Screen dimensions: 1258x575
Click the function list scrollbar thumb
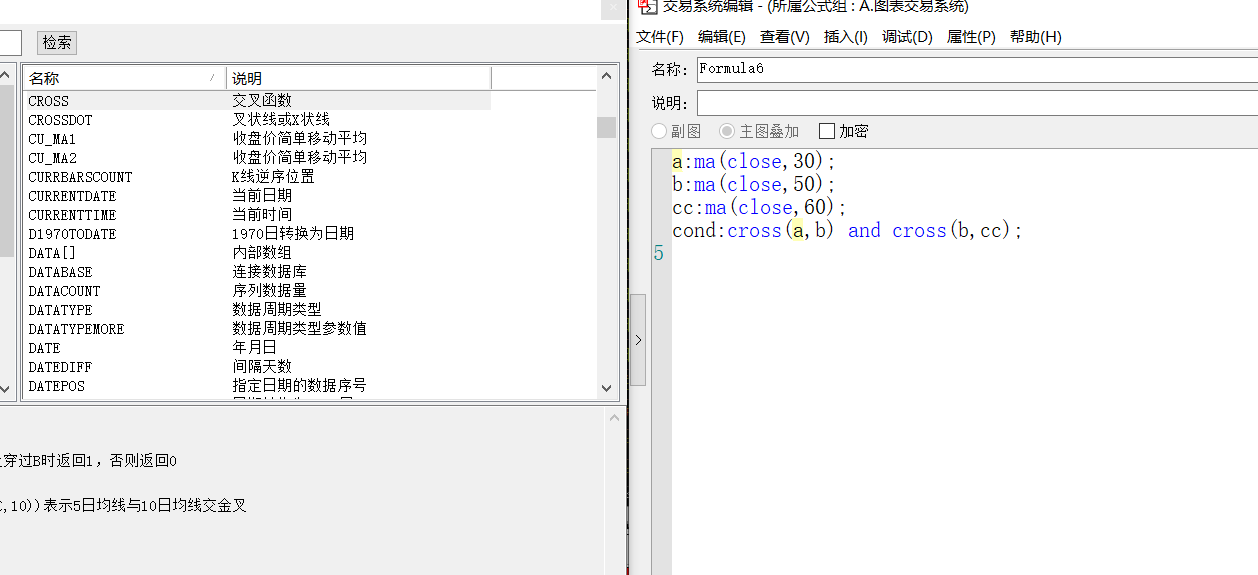(606, 127)
